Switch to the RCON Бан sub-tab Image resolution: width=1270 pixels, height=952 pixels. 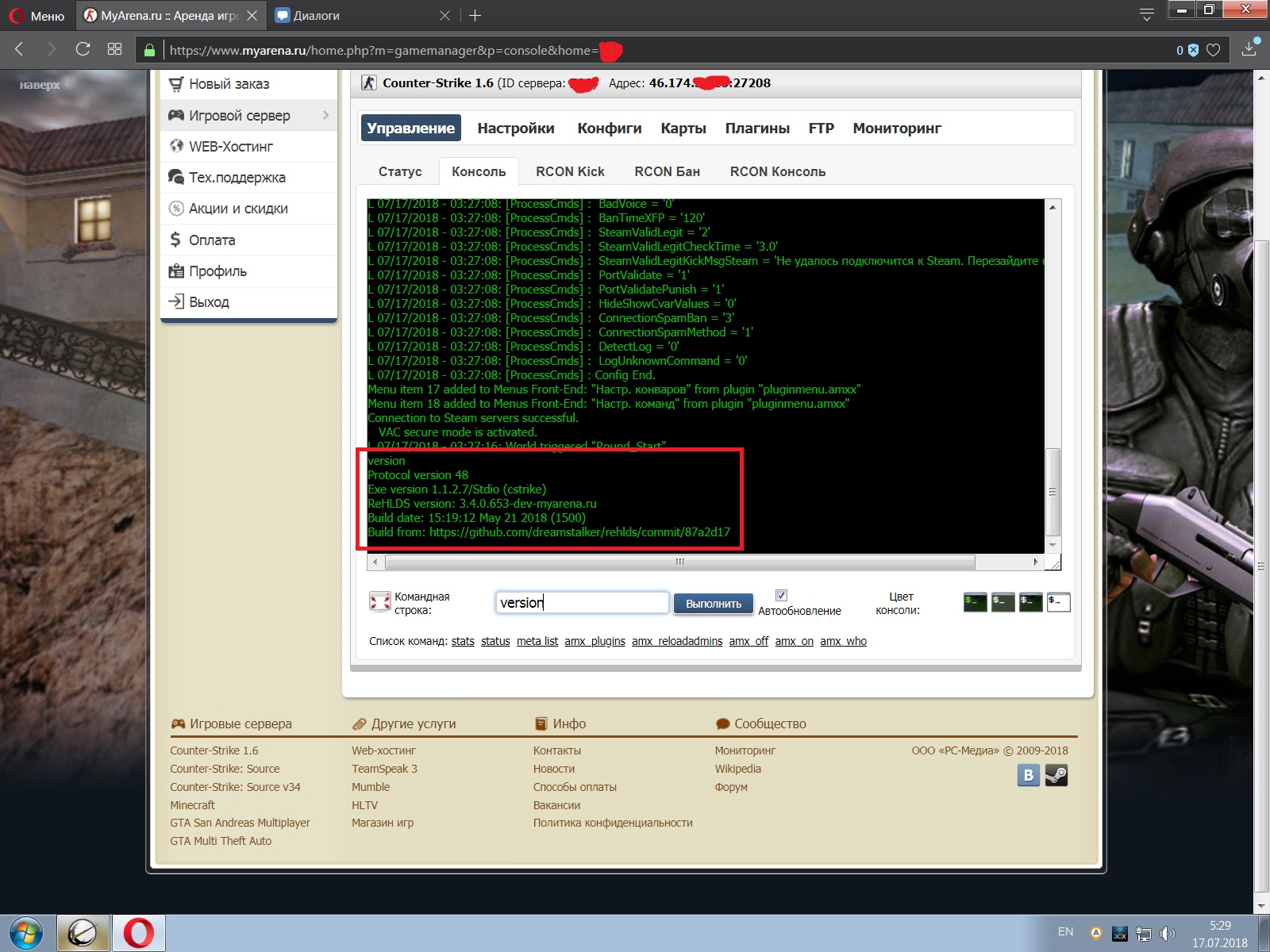pyautogui.click(x=667, y=171)
